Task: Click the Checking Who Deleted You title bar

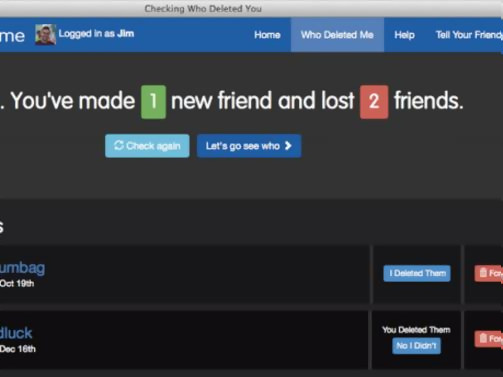Action: 203,8
